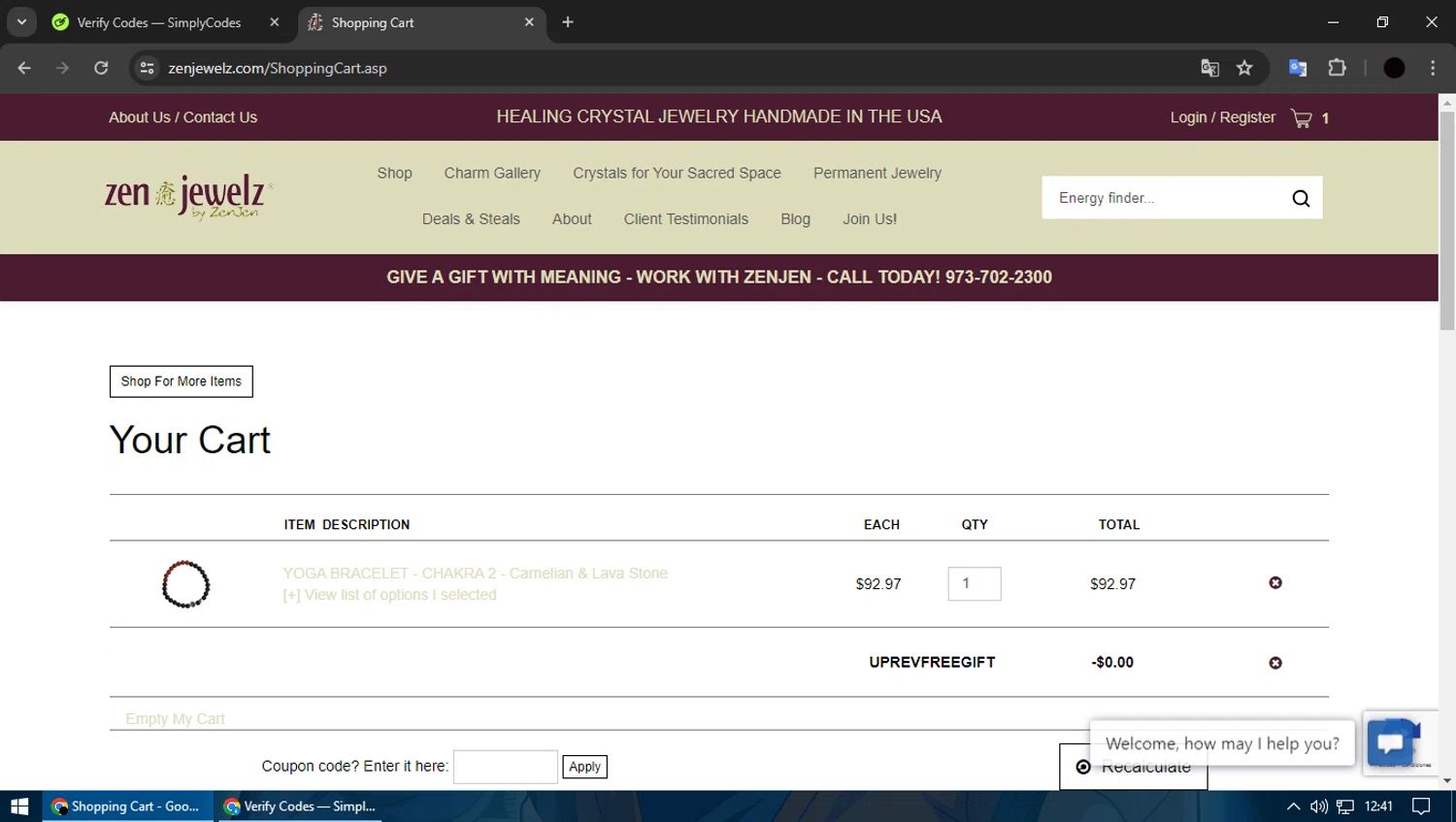
Task: Open the volume control in system tray
Action: 1318,806
